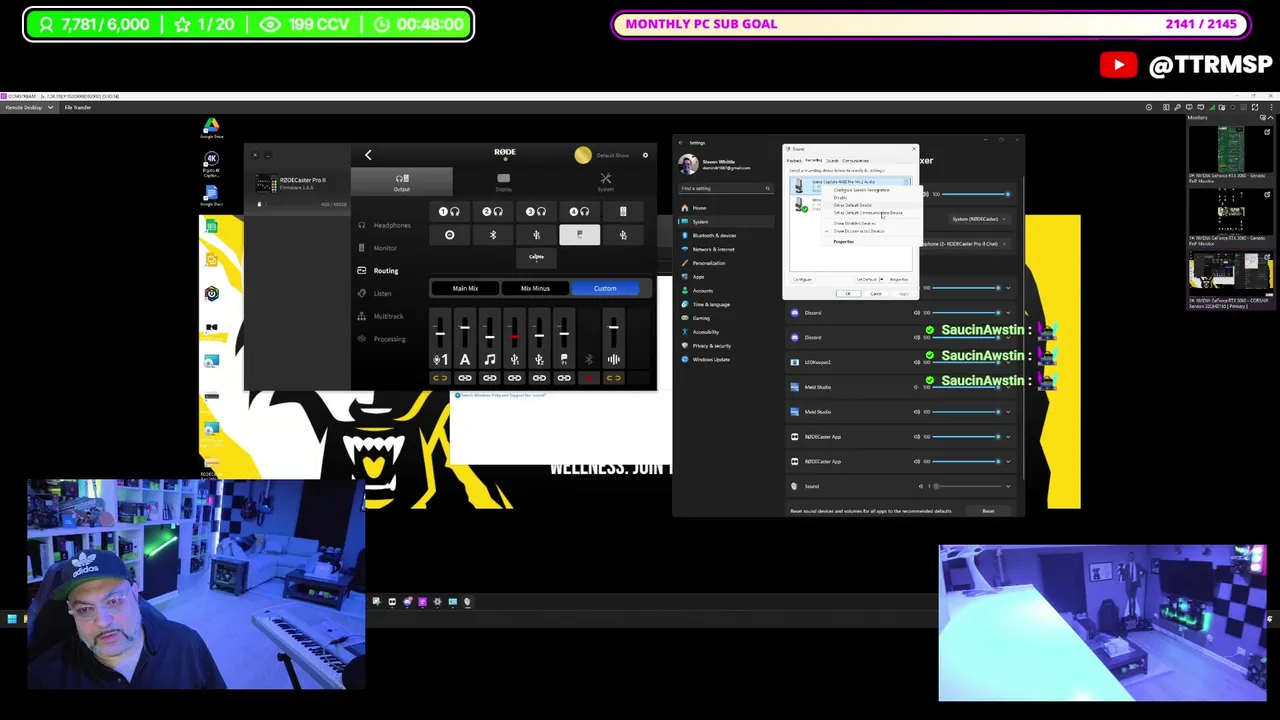Expand the Sound row in volume mixer

[x=1008, y=487]
